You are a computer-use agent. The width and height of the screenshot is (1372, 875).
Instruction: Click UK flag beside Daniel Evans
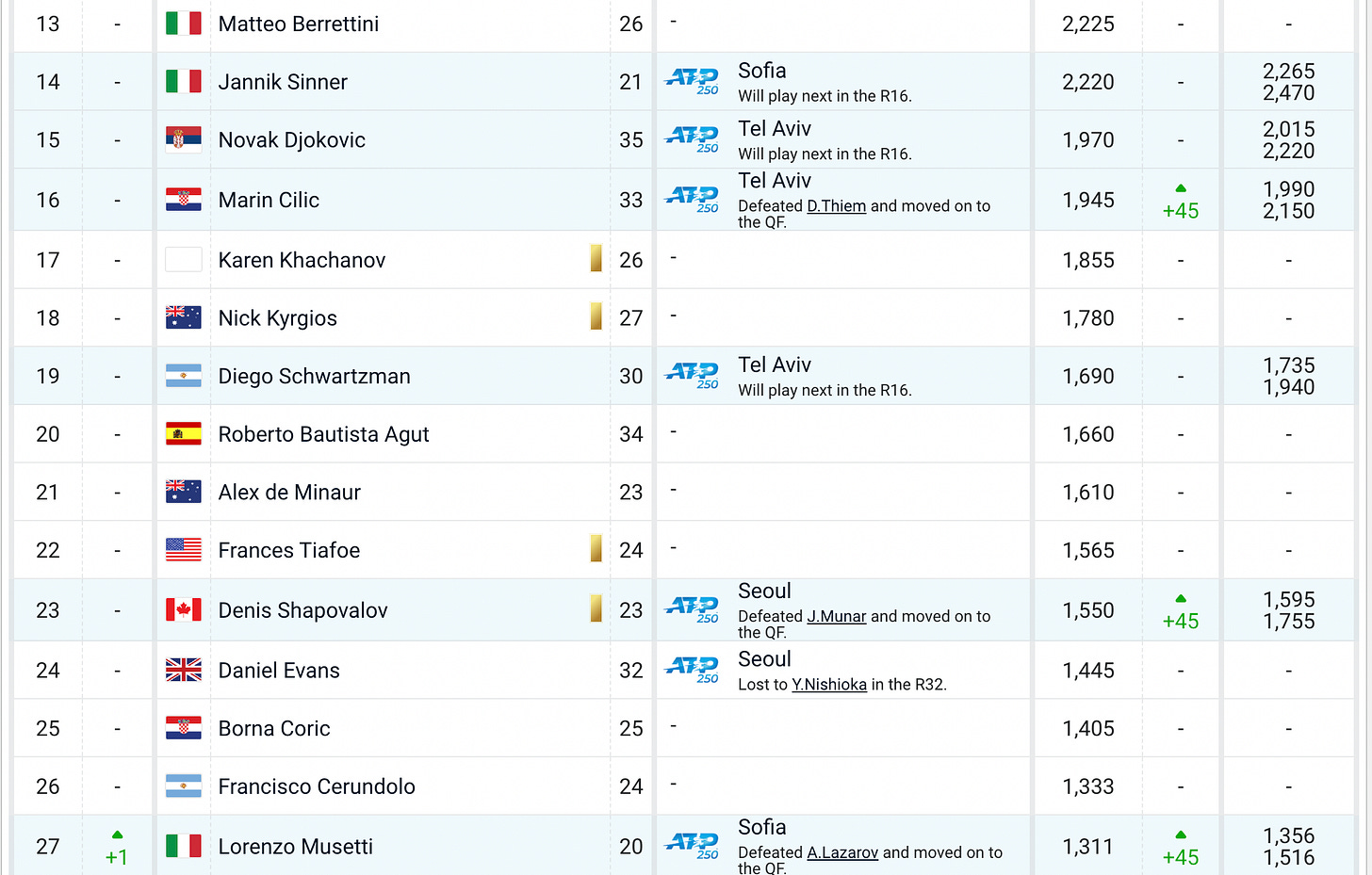coord(183,670)
